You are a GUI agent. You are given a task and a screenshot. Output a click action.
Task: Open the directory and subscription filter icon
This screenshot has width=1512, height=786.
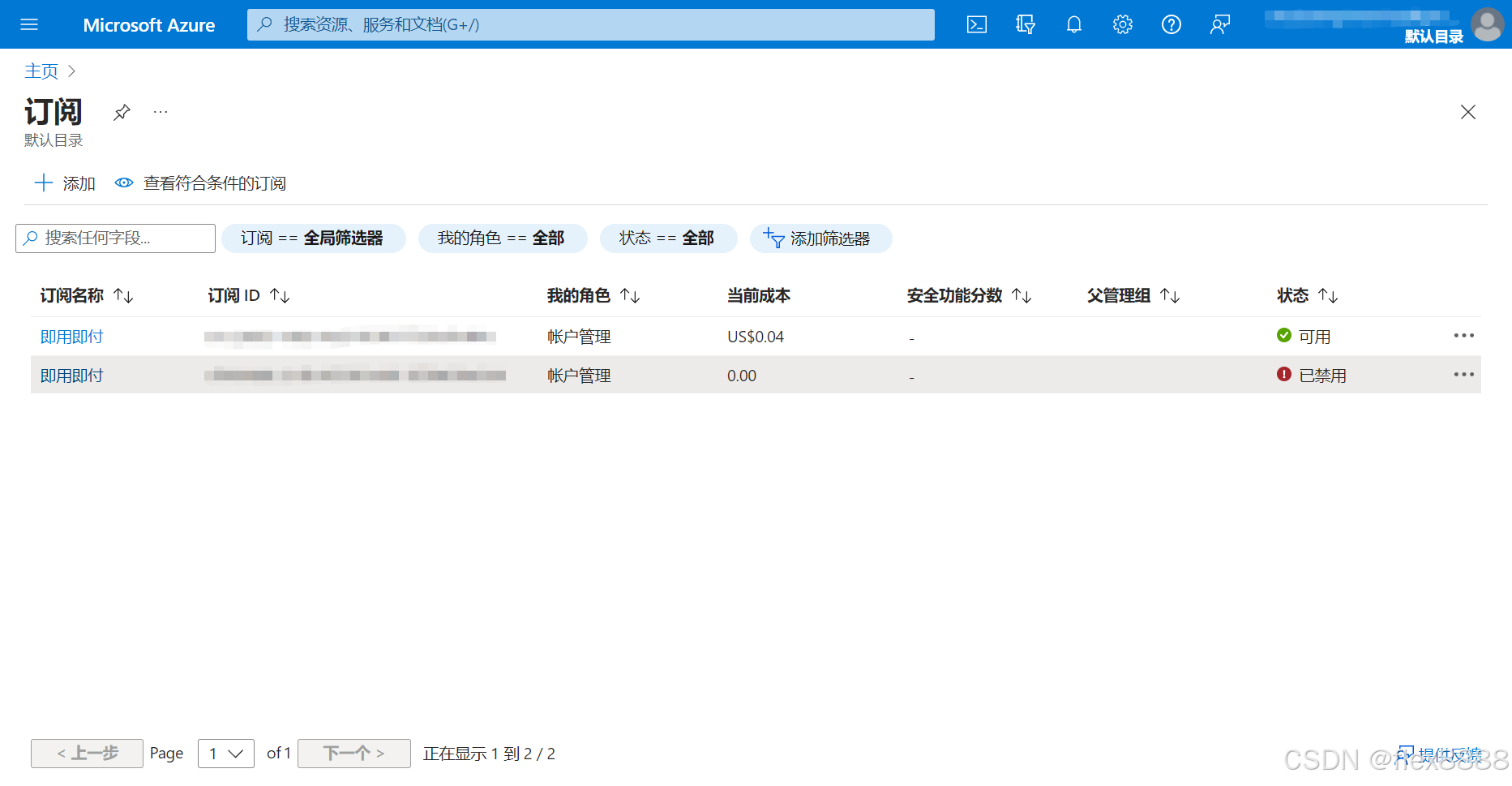tap(1026, 24)
